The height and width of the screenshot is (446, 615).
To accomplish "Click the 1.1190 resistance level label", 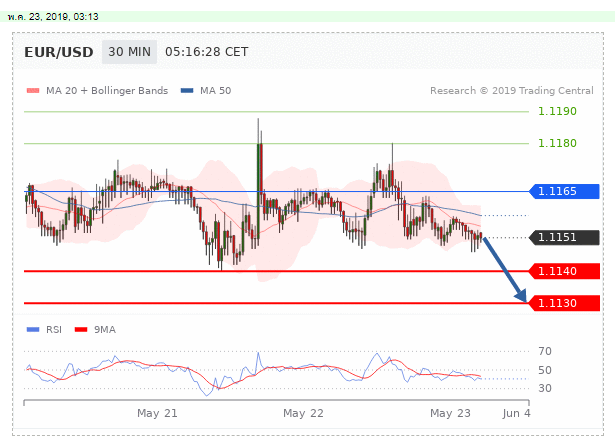I will click(x=557, y=111).
